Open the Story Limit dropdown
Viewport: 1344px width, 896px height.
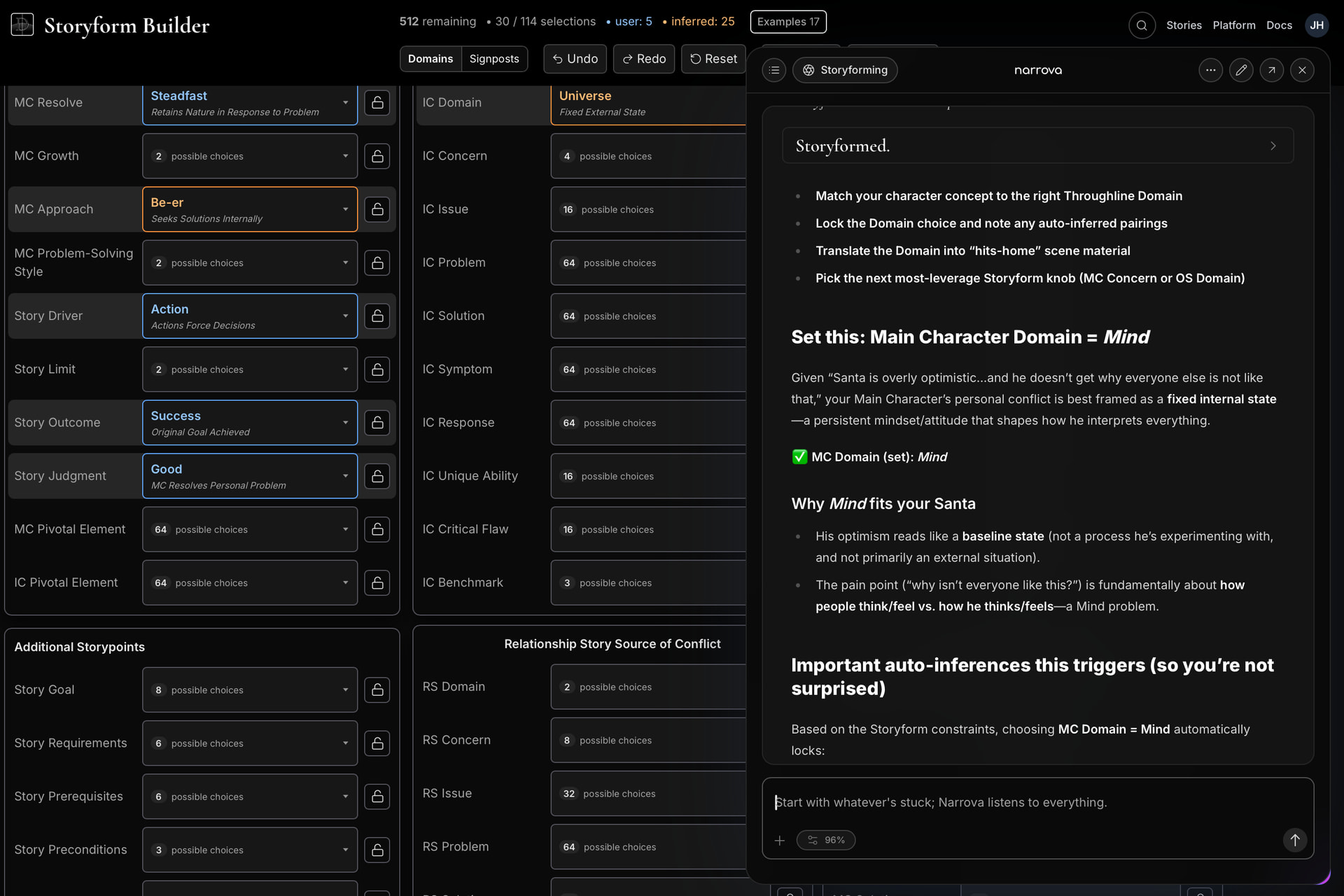pos(250,370)
